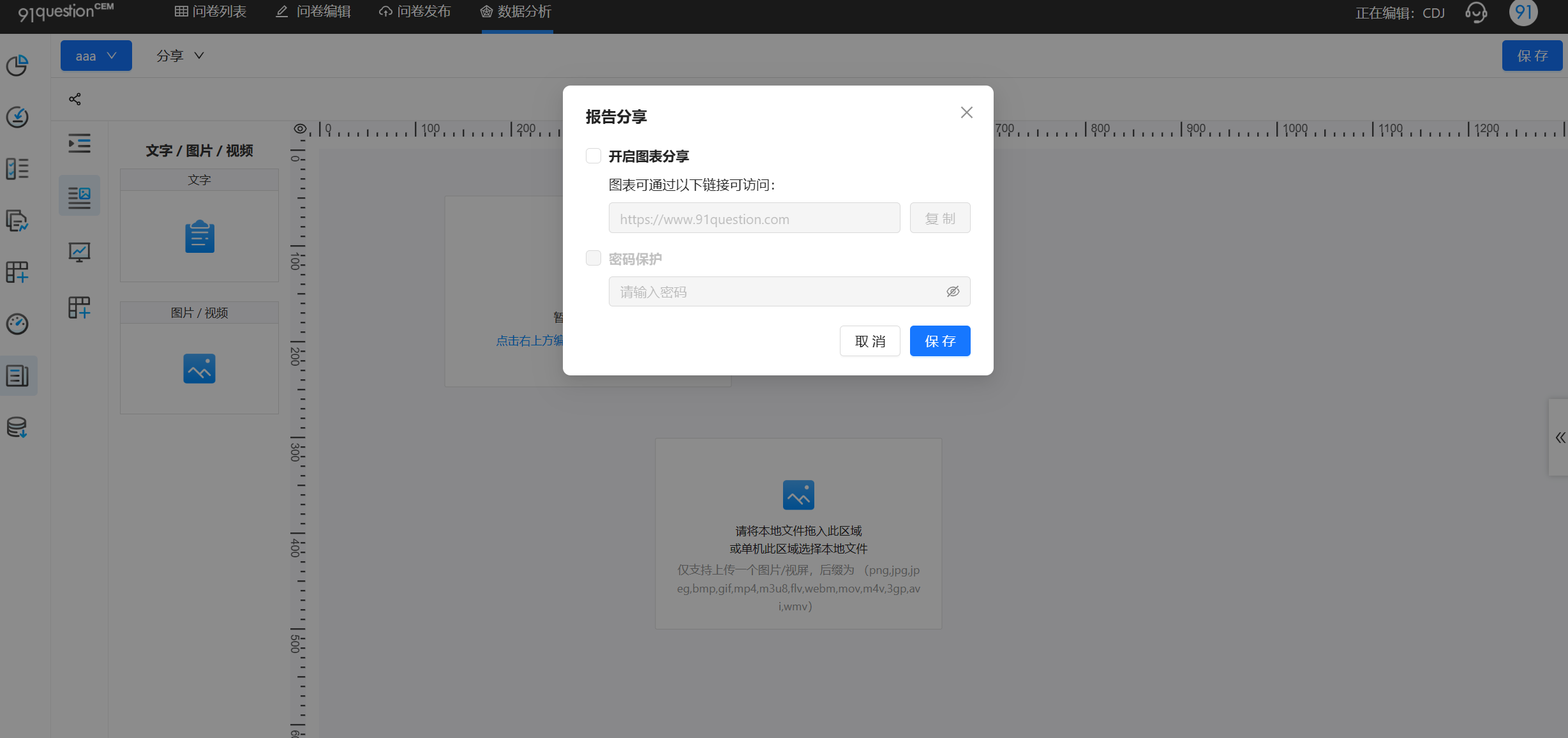Screen dimensions: 1568x738
Task: Go to 问卷发布 tab
Action: click(x=415, y=11)
